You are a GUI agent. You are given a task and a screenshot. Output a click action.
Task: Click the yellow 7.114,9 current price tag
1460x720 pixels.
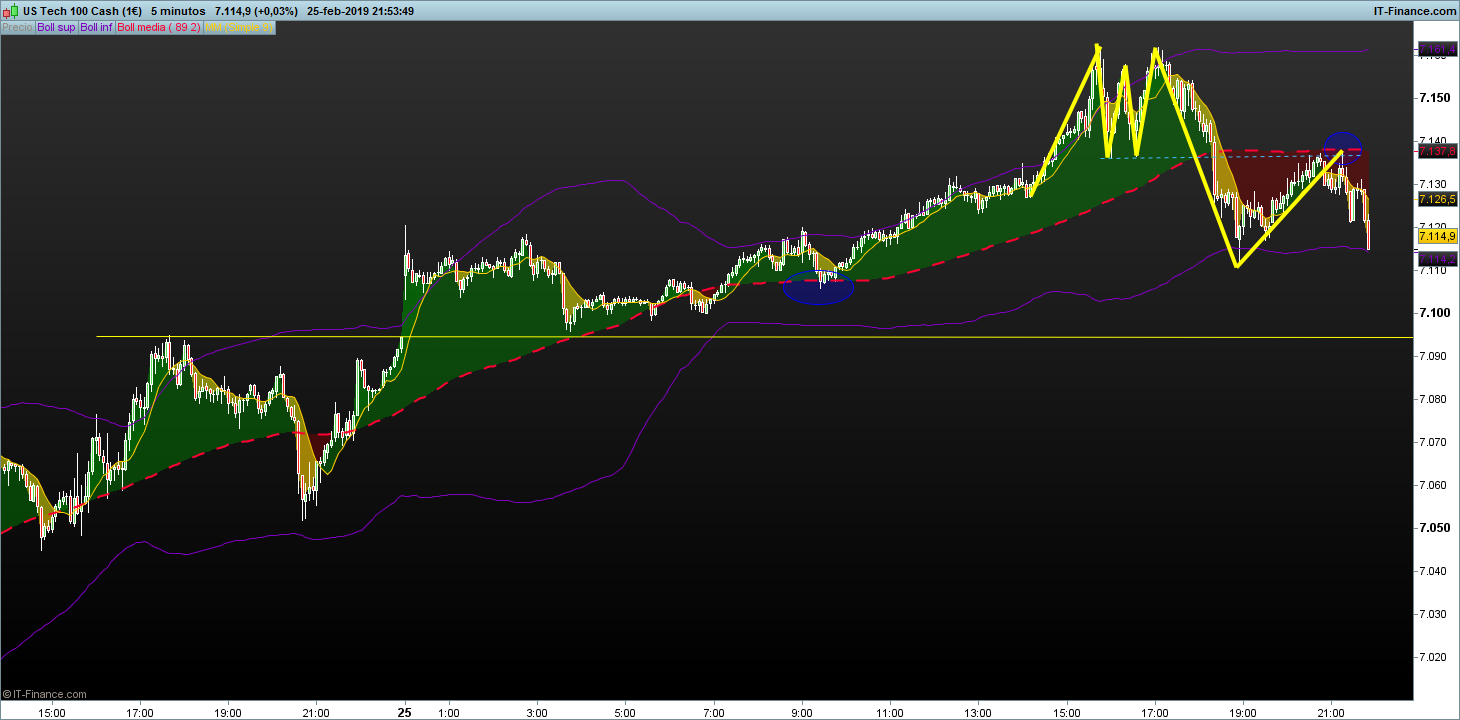click(1437, 236)
